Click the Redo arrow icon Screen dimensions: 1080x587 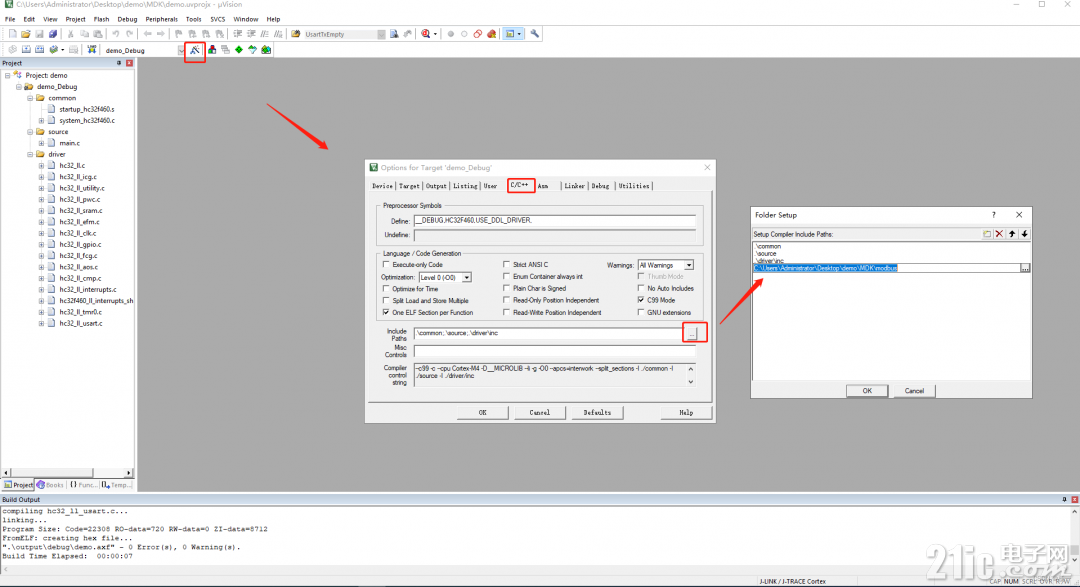tap(129, 34)
